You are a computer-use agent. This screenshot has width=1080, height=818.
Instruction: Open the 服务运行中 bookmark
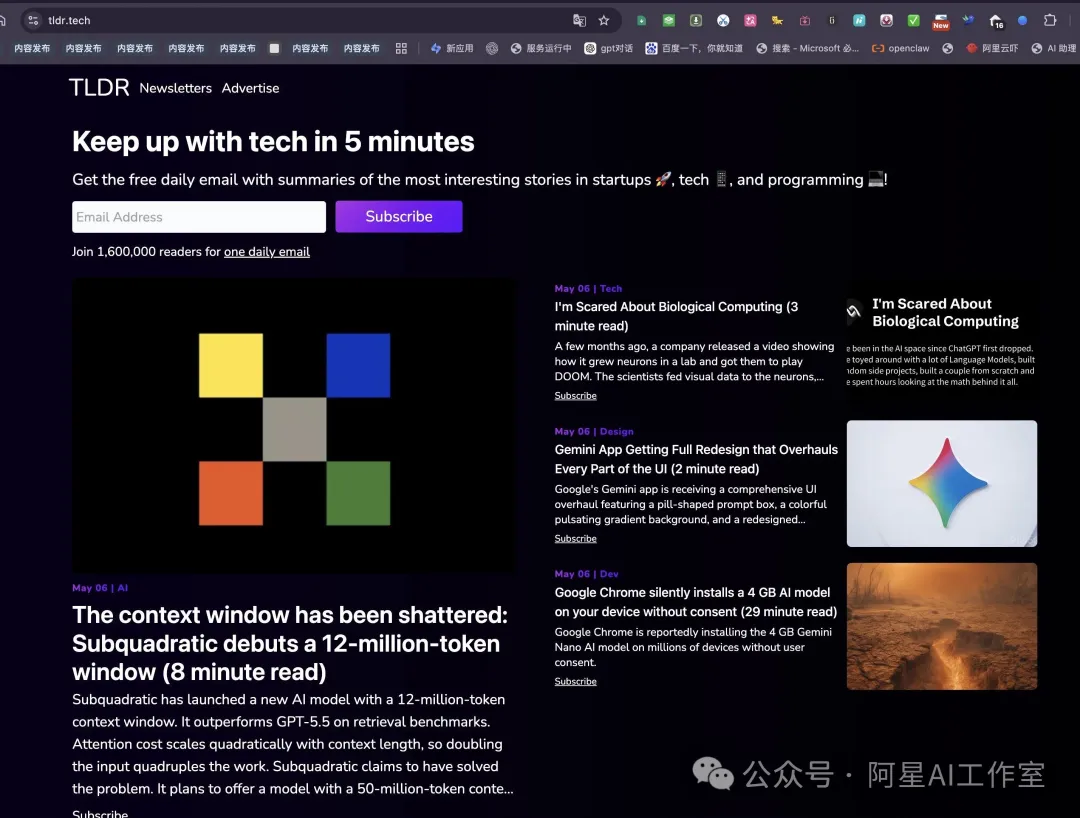pos(541,48)
